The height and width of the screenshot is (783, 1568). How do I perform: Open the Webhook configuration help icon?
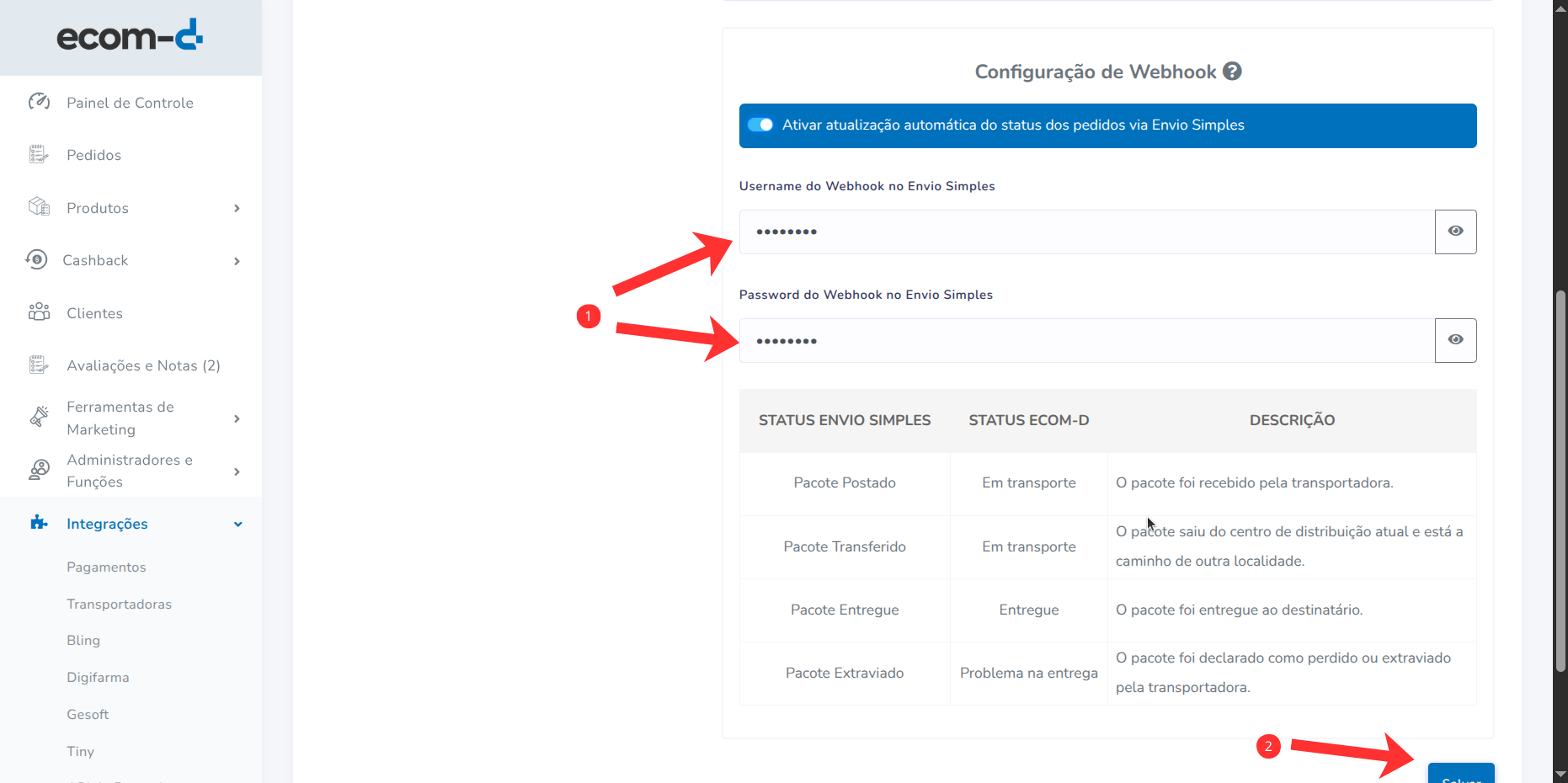click(1232, 72)
